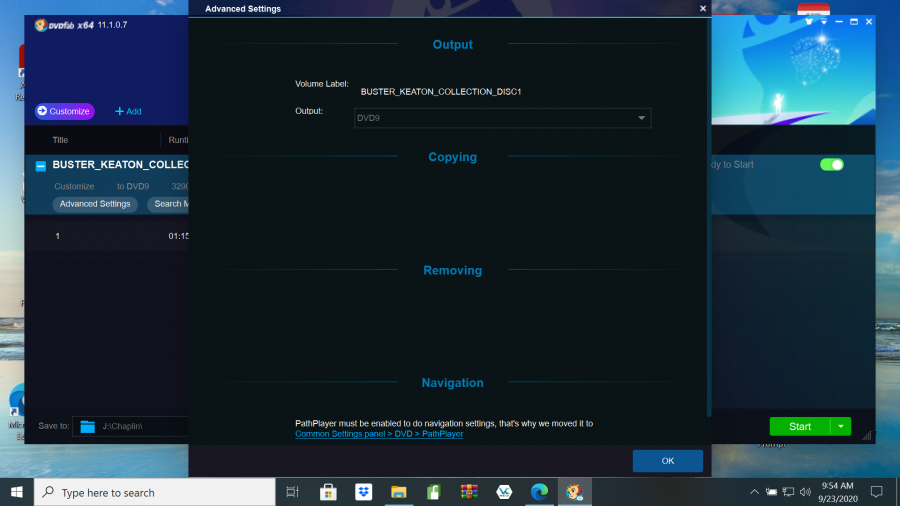
Task: Collapse the BUSTER_KEATON_COLLECTION entry
Action: (x=41, y=166)
